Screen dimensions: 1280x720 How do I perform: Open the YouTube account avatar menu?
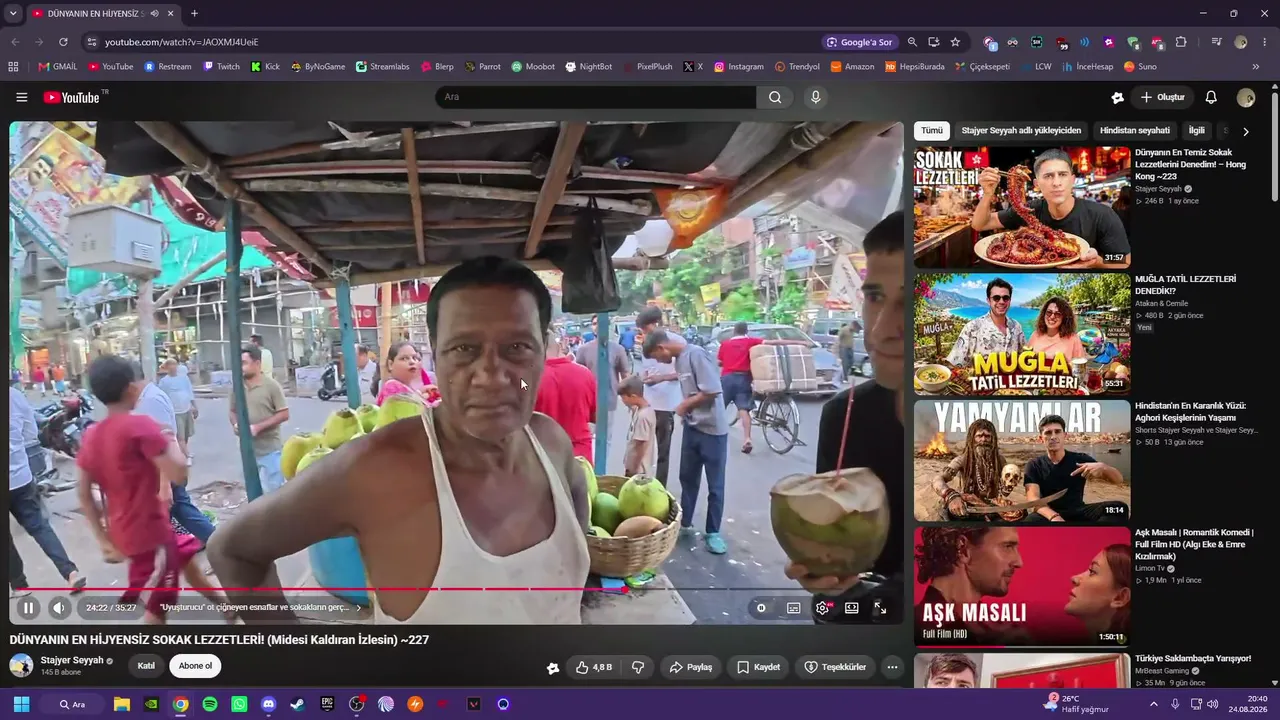1246,97
